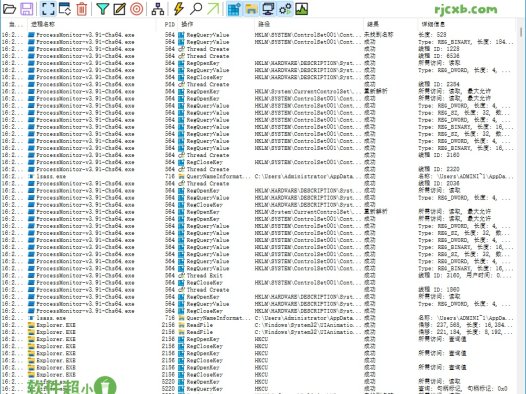The height and width of the screenshot is (394, 526).
Task: Sort by the 结果 column header
Action: click(373, 24)
